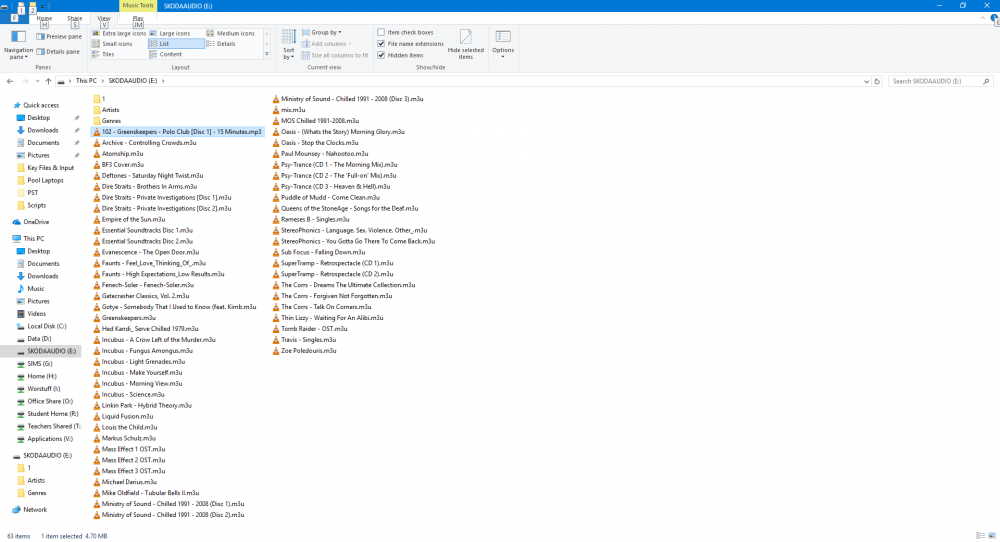Go up one folder level

pos(48,81)
